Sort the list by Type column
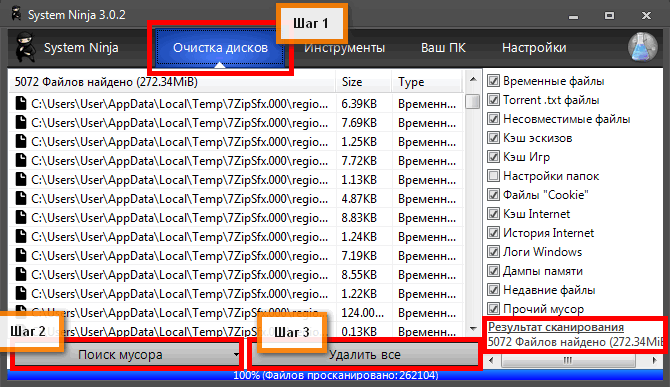The width and height of the screenshot is (670, 387). [x=427, y=82]
